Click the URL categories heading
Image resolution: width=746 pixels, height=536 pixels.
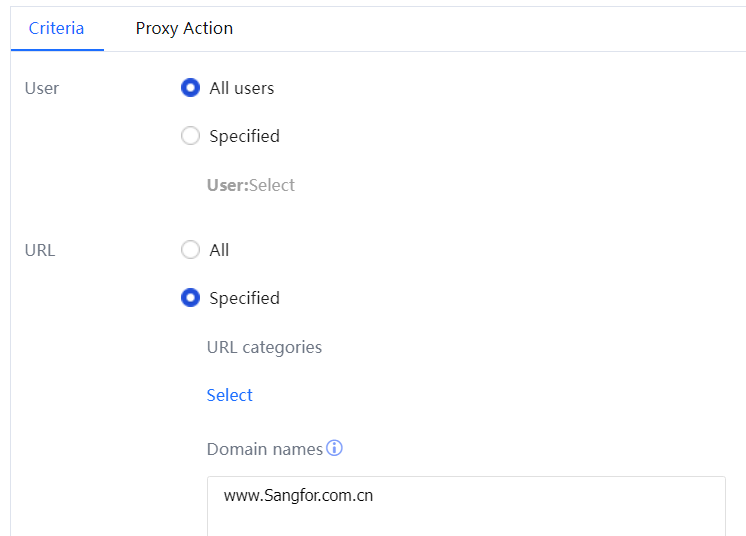[264, 347]
